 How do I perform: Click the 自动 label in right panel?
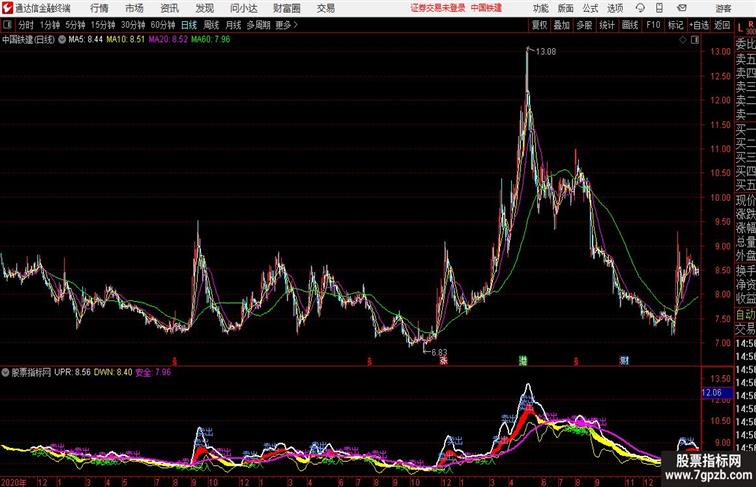click(x=745, y=315)
